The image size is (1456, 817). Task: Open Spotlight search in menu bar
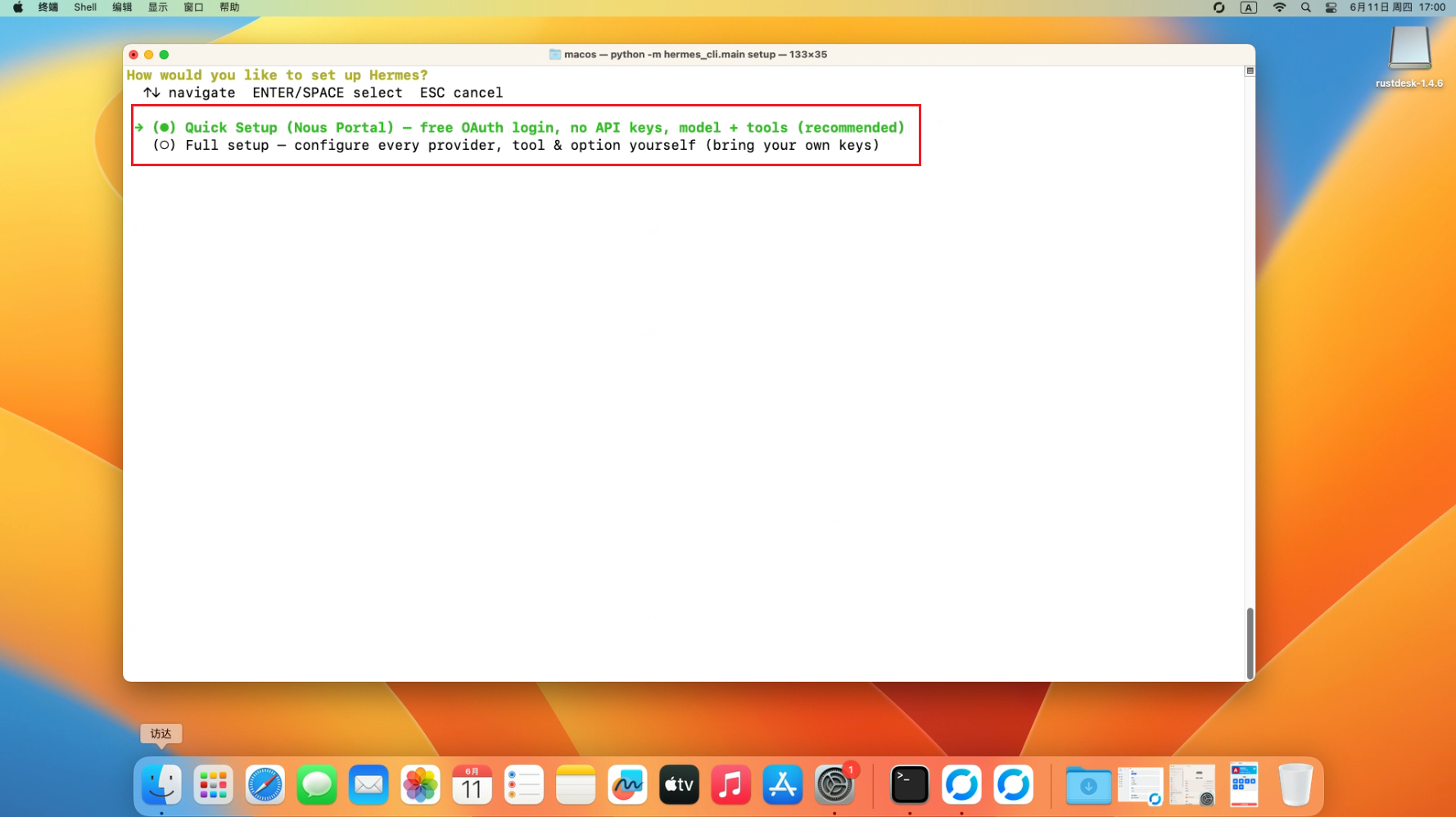pos(1306,7)
